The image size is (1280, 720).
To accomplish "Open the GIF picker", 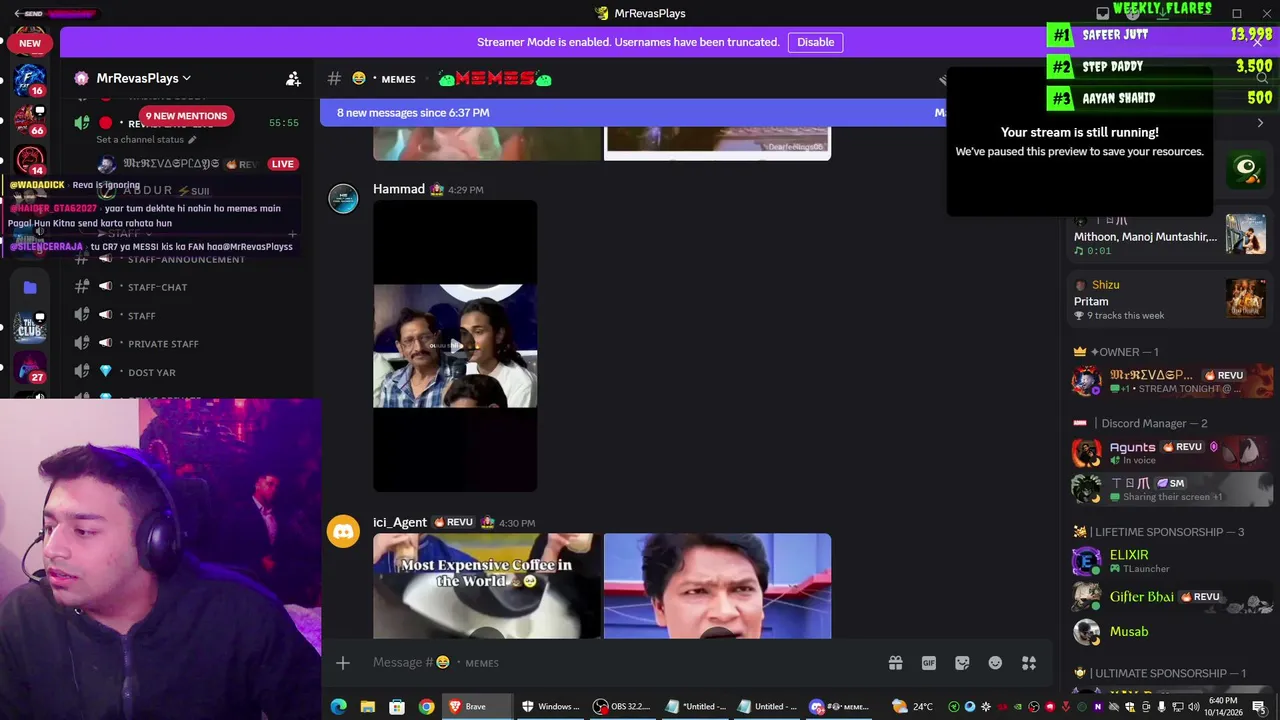I will click(929, 663).
